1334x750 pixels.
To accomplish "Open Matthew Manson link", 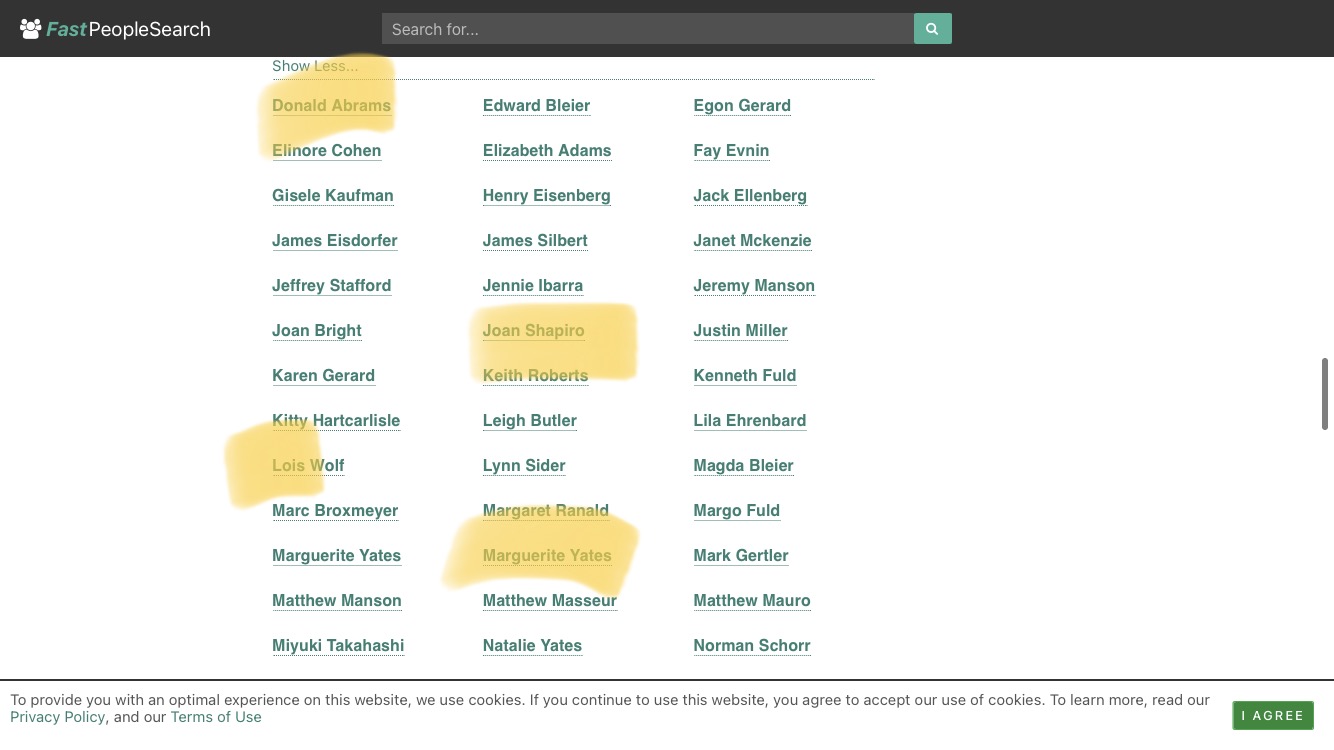I will 336,600.
